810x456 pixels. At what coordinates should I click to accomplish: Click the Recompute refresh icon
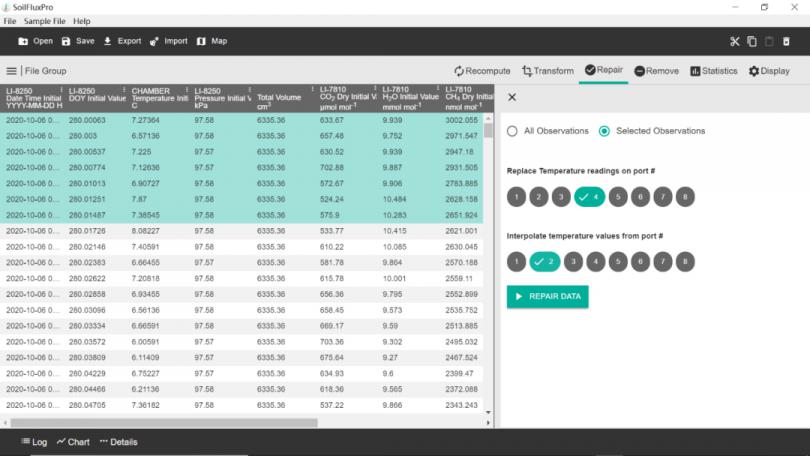[459, 71]
